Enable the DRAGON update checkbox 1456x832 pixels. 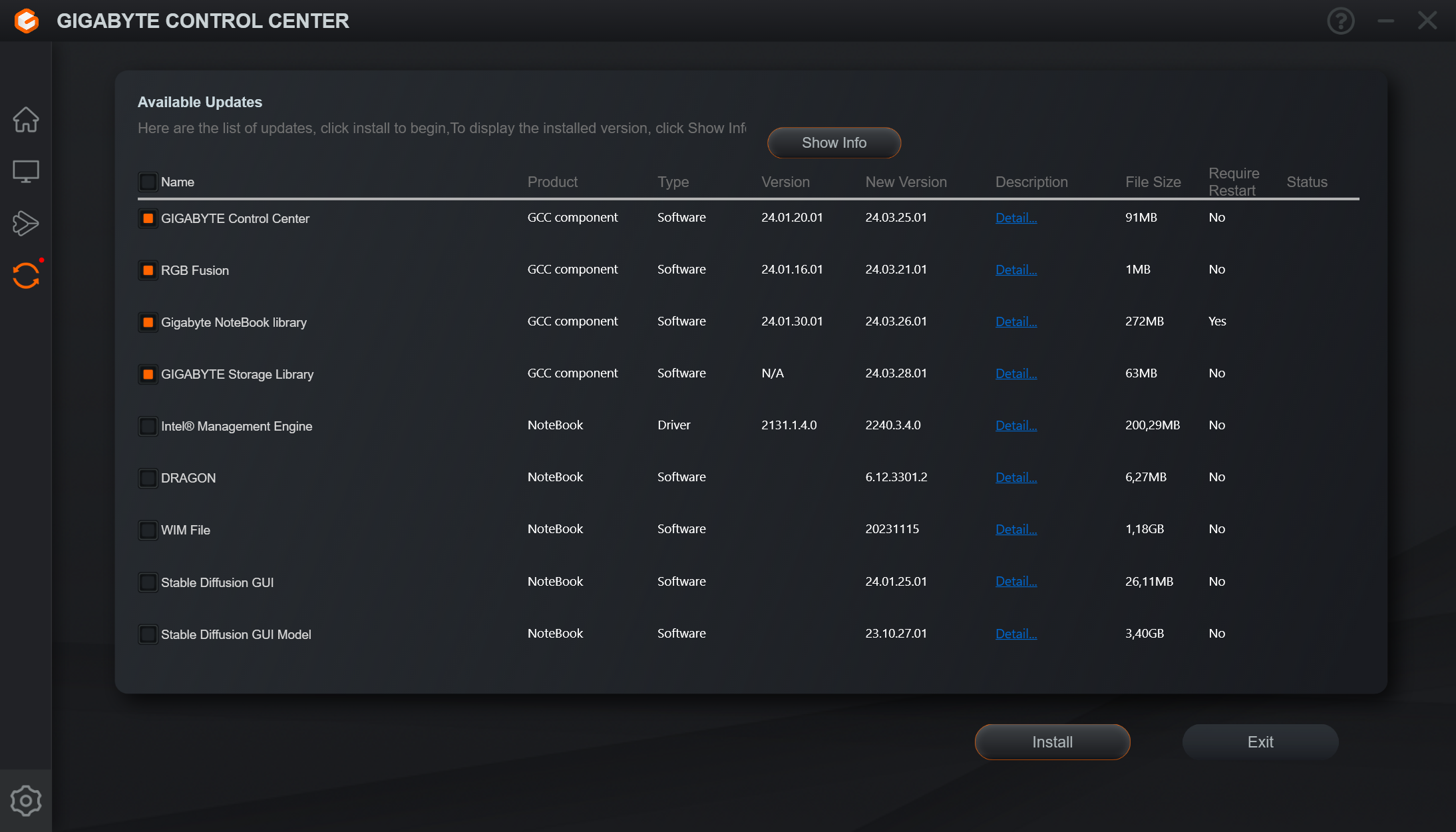[x=148, y=478]
